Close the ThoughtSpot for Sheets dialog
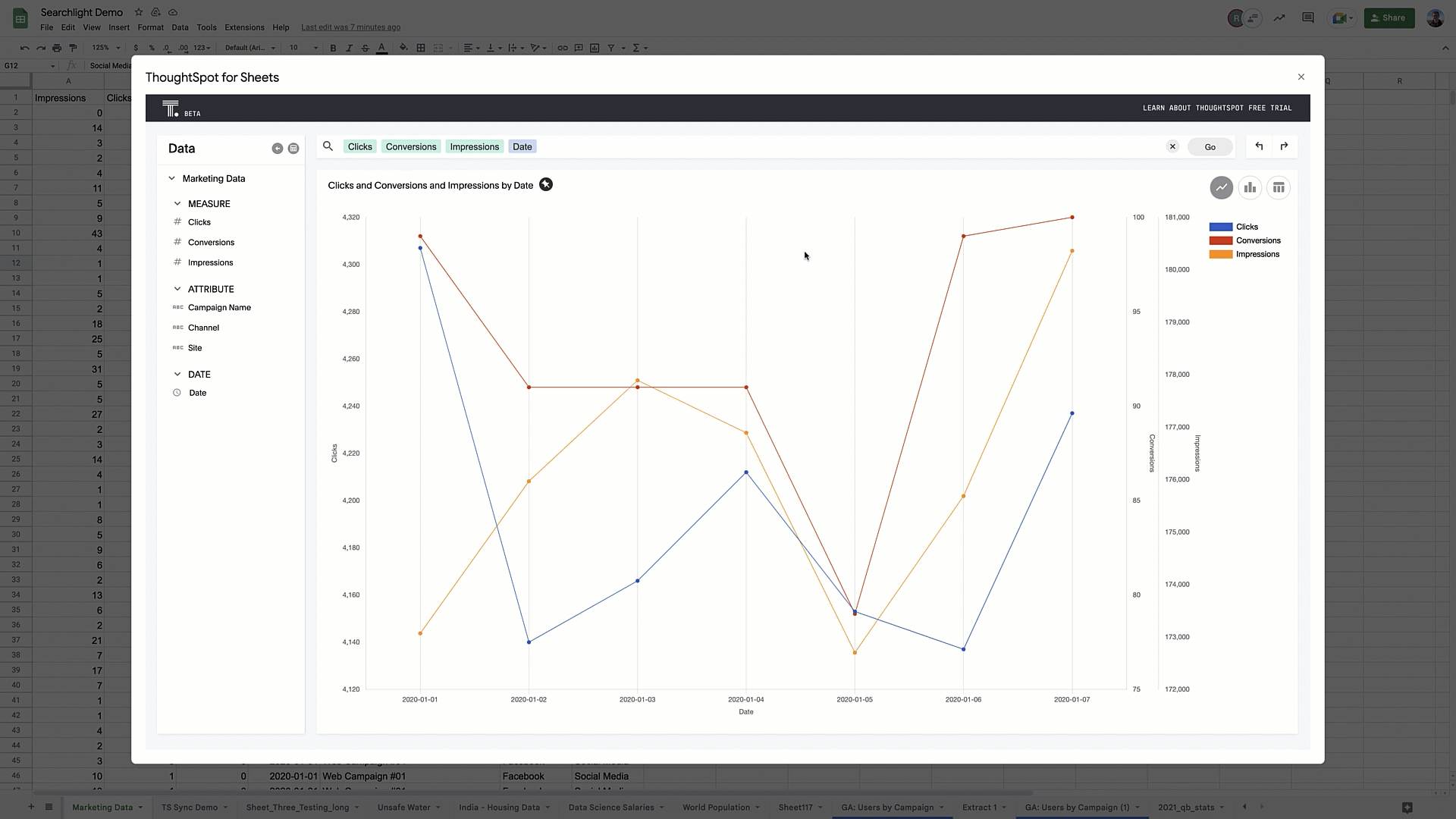The height and width of the screenshot is (819, 1456). (x=1301, y=77)
